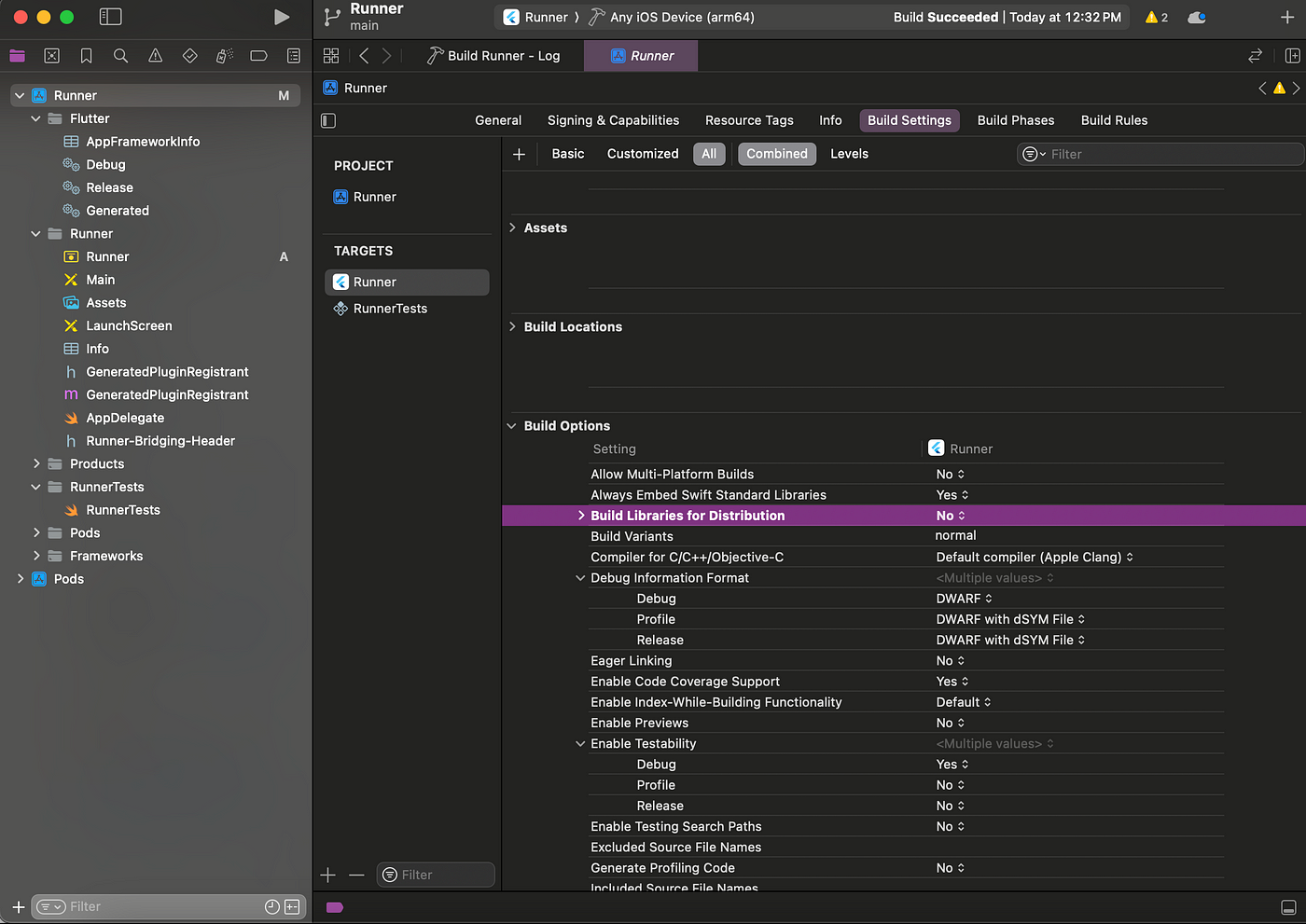Show source-controlled files filter icon
This screenshot has width=1306, height=924.
tap(292, 906)
